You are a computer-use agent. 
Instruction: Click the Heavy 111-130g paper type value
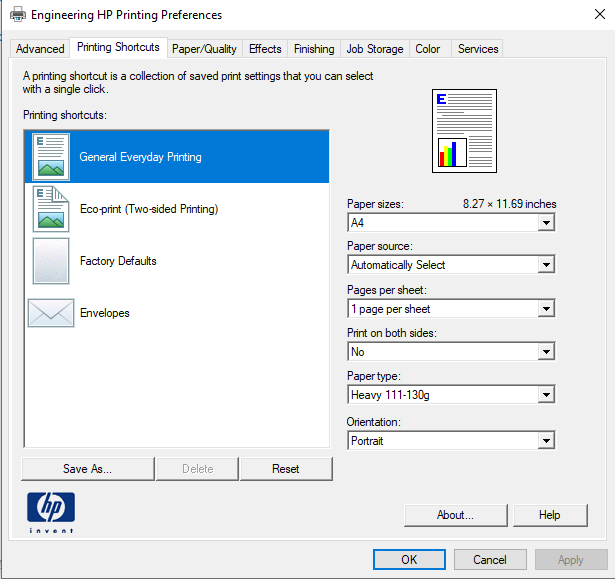(390, 395)
